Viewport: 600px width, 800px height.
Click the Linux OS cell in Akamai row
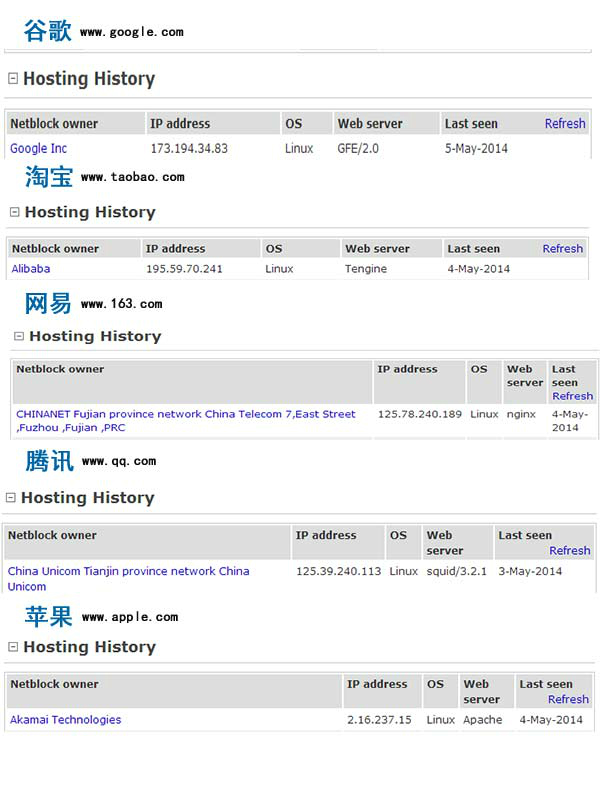pyautogui.click(x=440, y=720)
